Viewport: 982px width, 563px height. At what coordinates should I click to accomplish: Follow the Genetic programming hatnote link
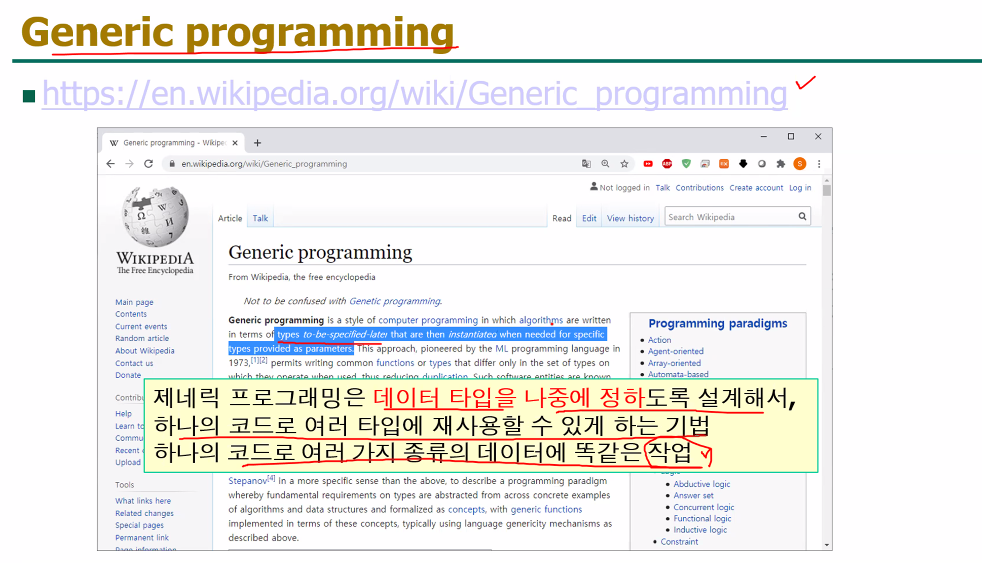(x=395, y=301)
